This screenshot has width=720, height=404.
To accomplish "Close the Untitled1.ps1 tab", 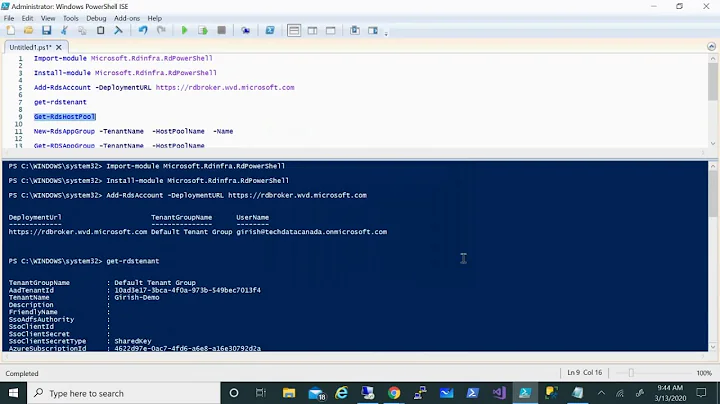I will tap(59, 47).
